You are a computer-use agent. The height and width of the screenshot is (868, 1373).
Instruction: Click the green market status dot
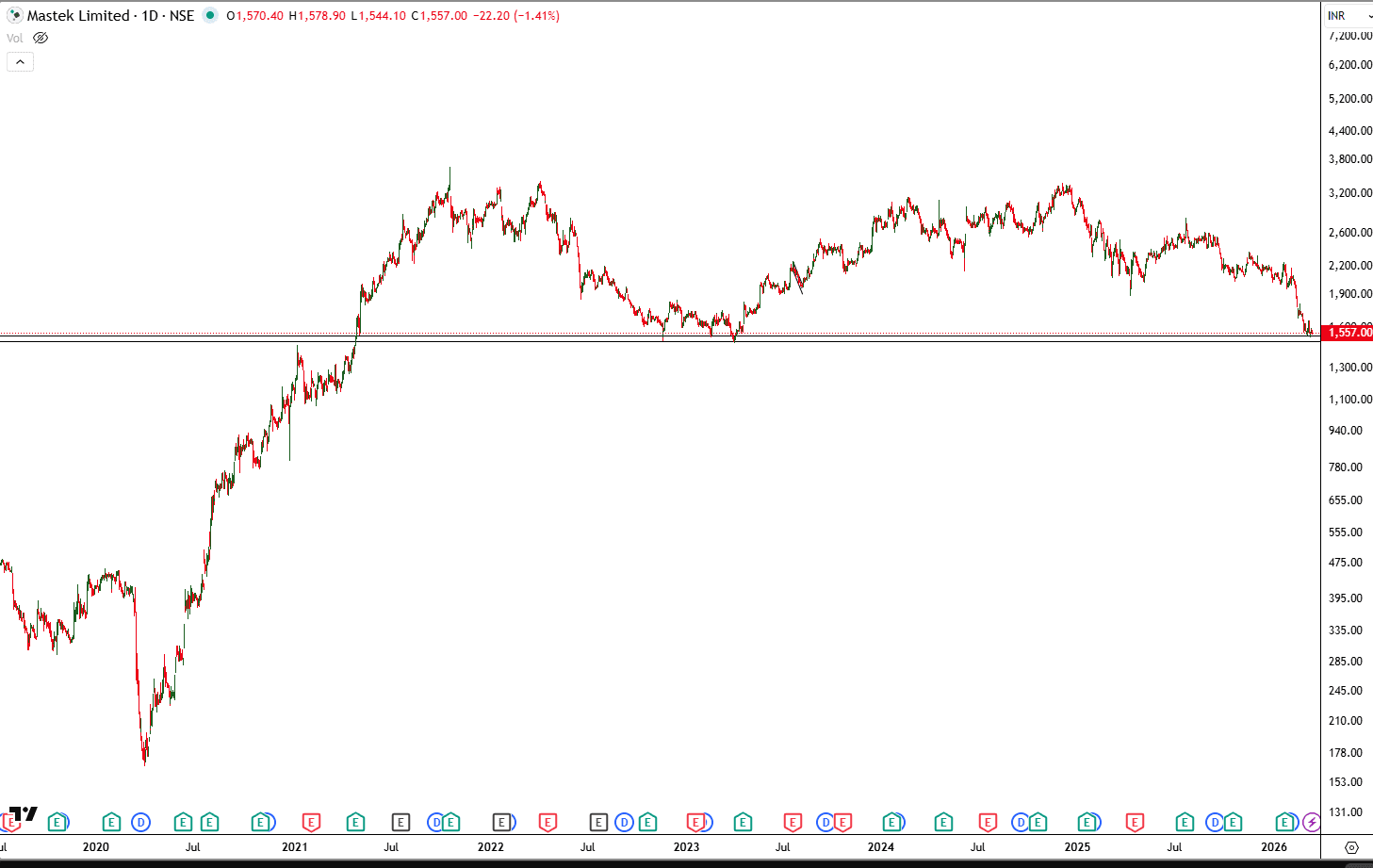pos(210,15)
